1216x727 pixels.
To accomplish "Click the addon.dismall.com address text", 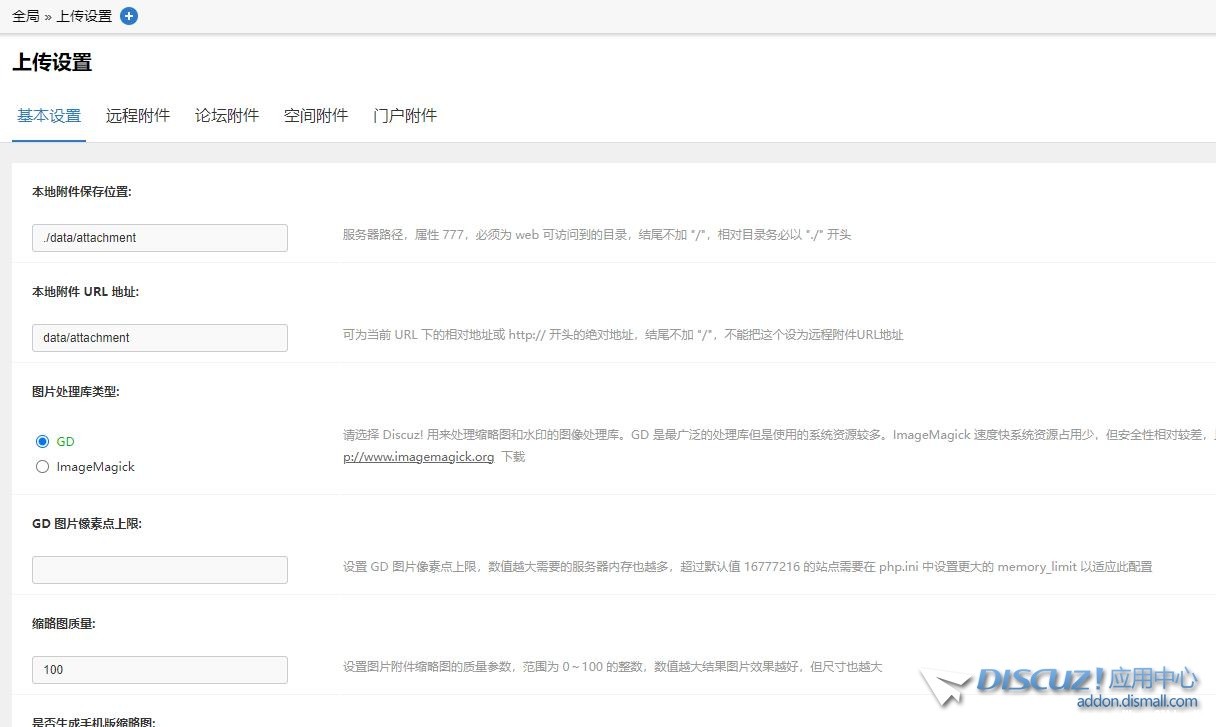I will [1136, 702].
